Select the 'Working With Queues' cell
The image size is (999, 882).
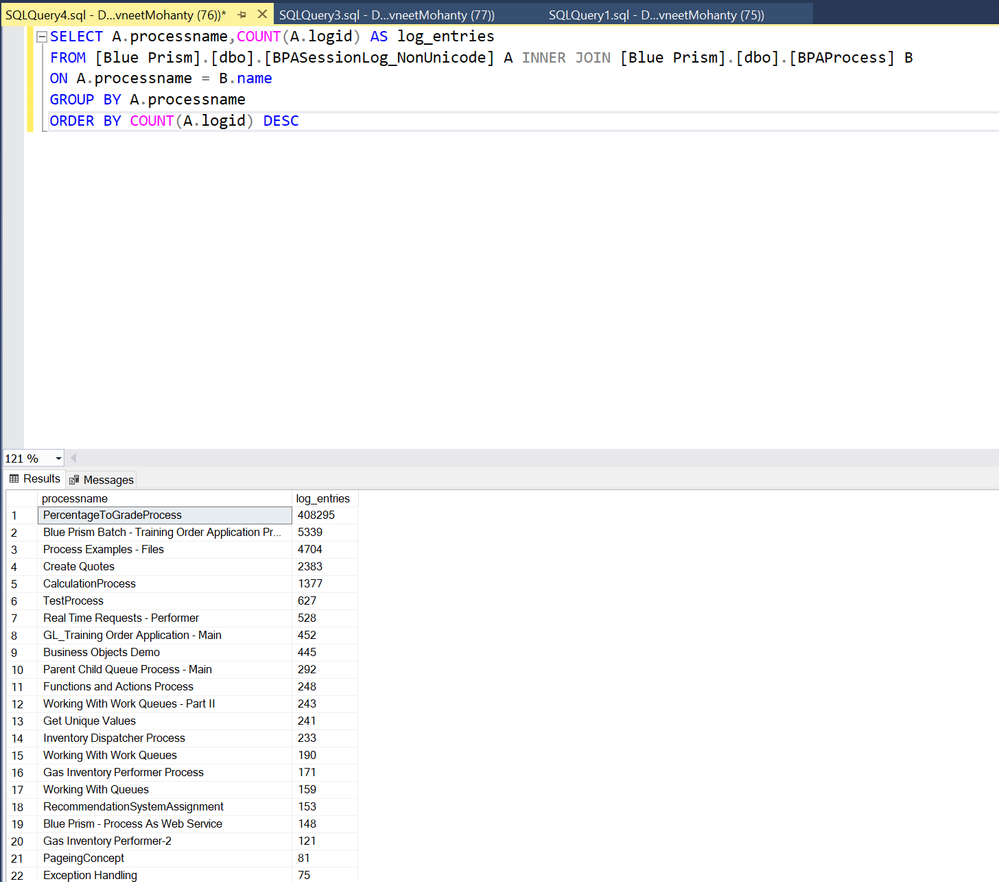[x=165, y=790]
